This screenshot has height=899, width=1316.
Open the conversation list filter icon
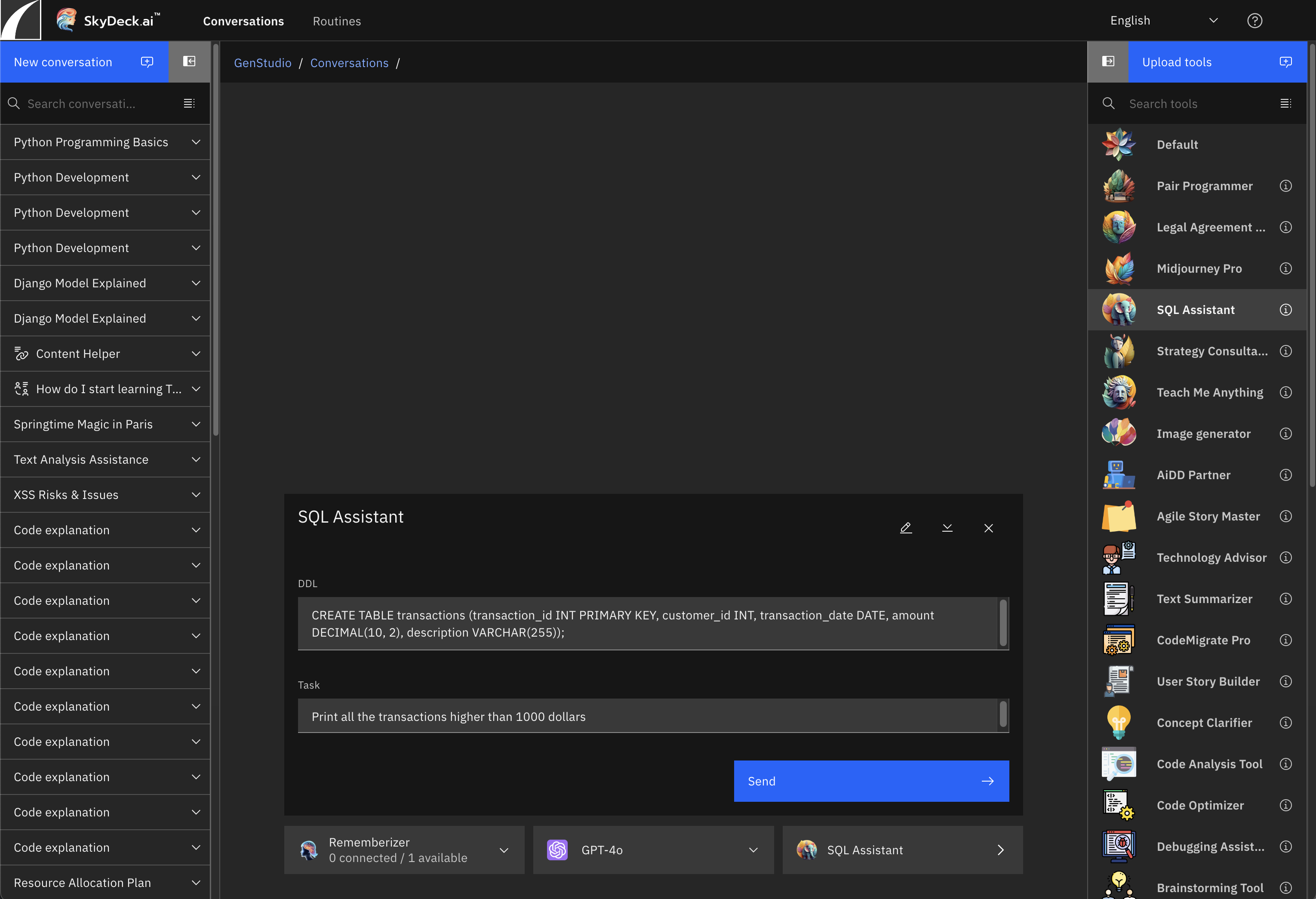coord(189,104)
